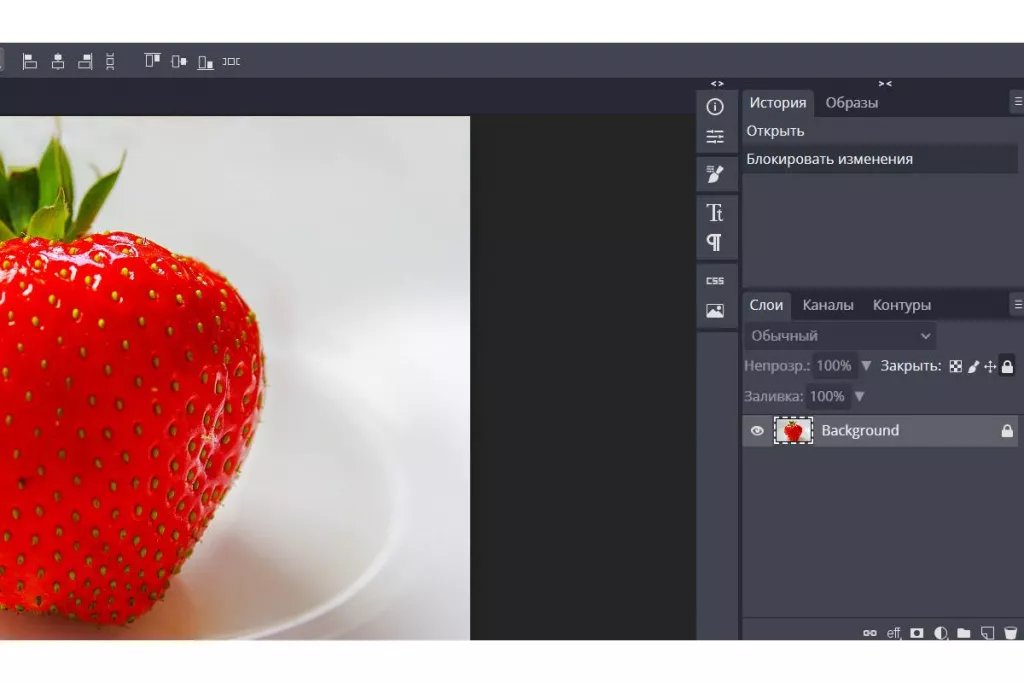Open the Character panel icon
This screenshot has height=683, width=1024.
[715, 213]
